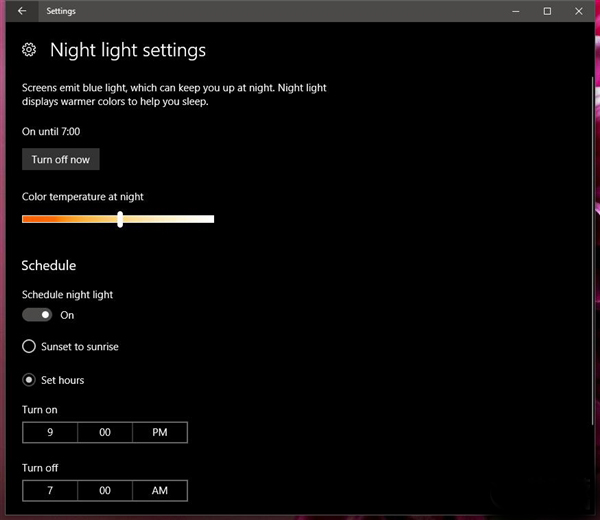The width and height of the screenshot is (600, 520).
Task: Set color temperature to the white end
Action: (212, 219)
